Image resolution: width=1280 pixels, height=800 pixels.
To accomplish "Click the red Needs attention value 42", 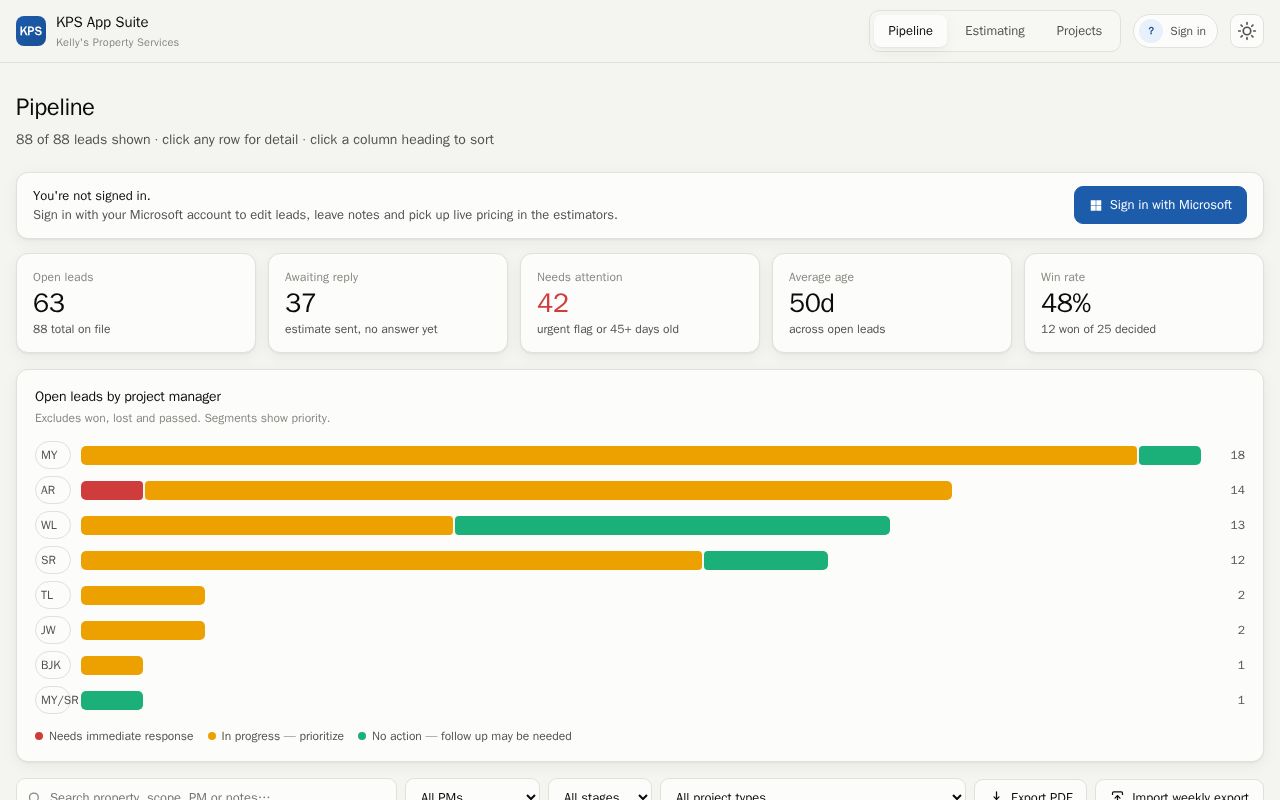I will point(553,303).
